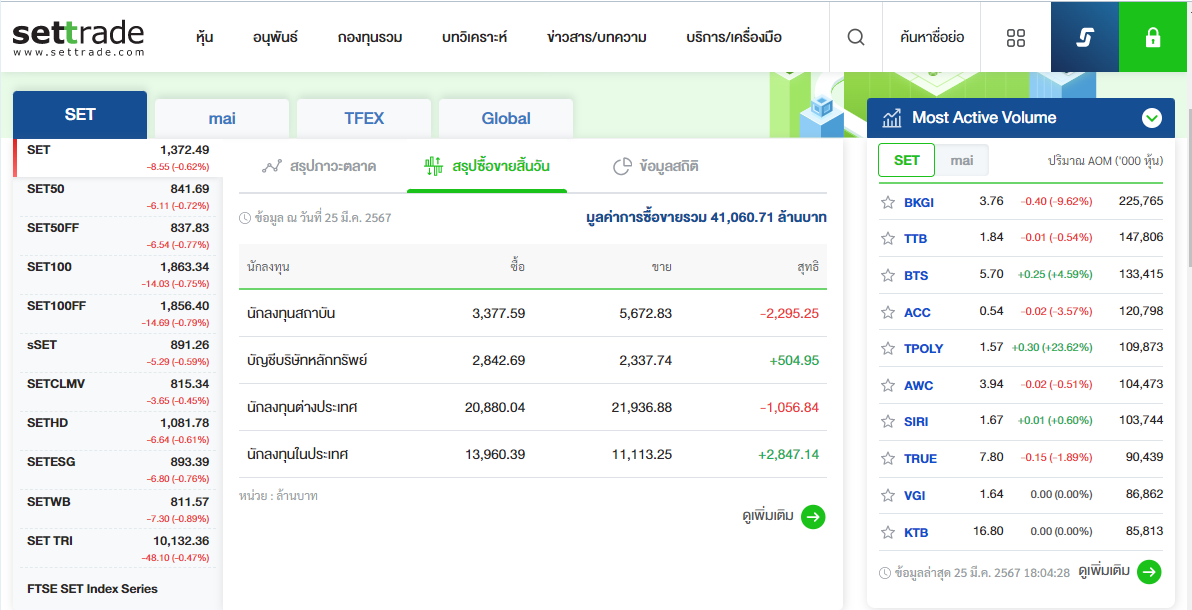
Task: Open the หุ้น menu
Action: tap(204, 37)
